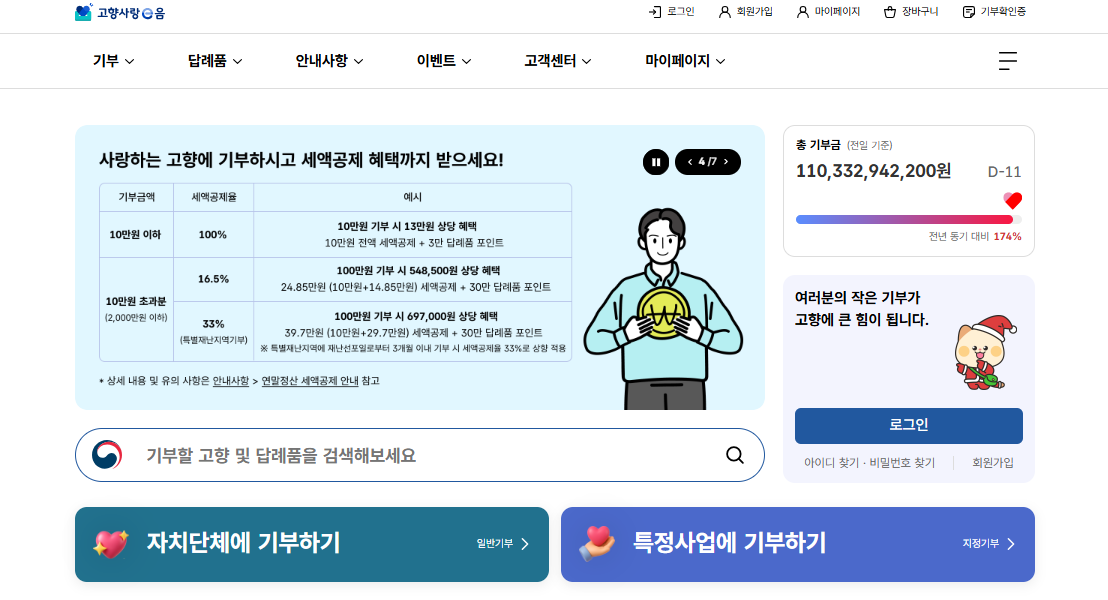Go to previous banner slide arrow
Image resolution: width=1108 pixels, height=600 pixels.
point(690,162)
